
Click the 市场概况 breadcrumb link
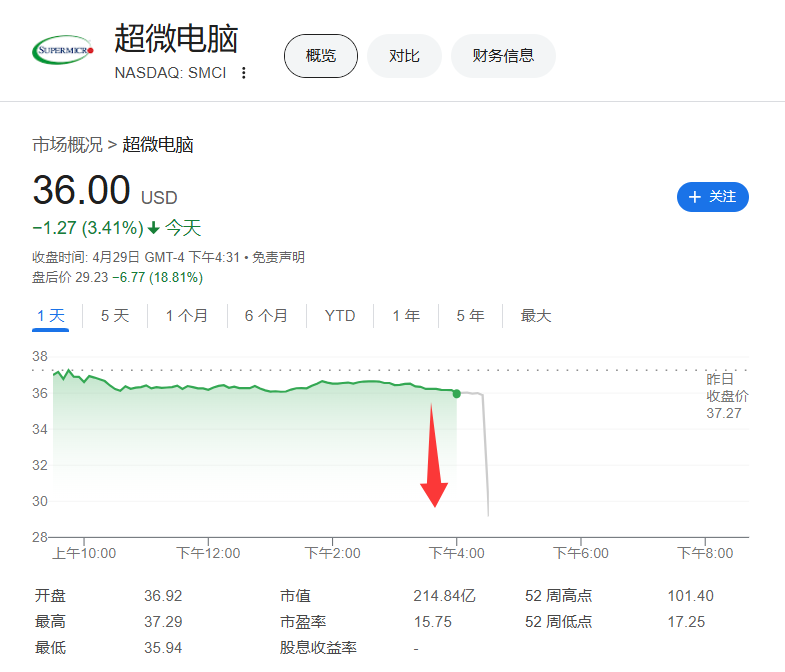(x=67, y=145)
